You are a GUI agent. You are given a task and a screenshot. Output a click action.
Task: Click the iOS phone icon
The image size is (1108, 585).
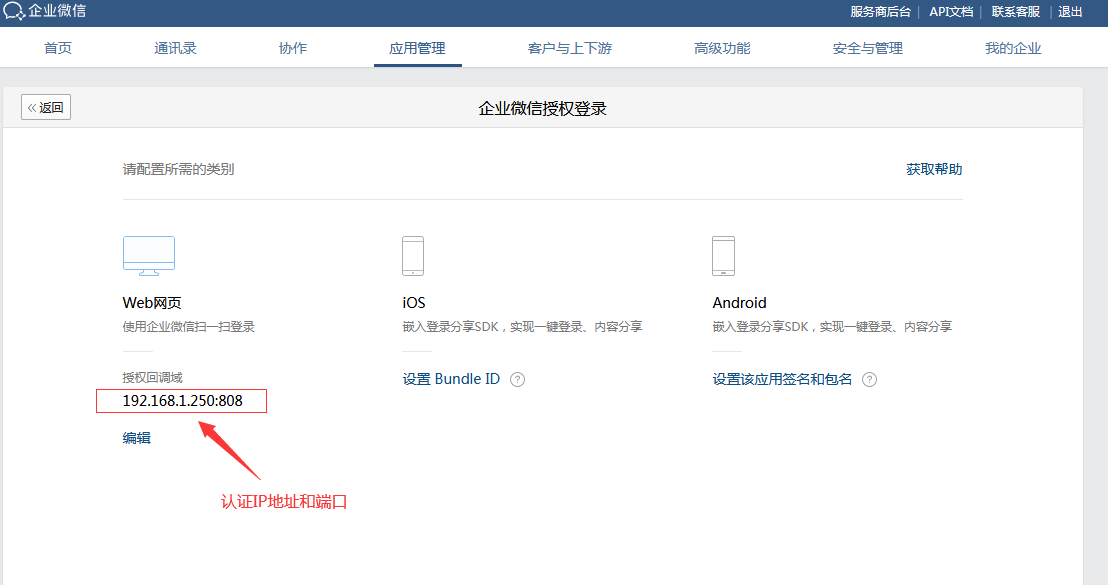(413, 256)
